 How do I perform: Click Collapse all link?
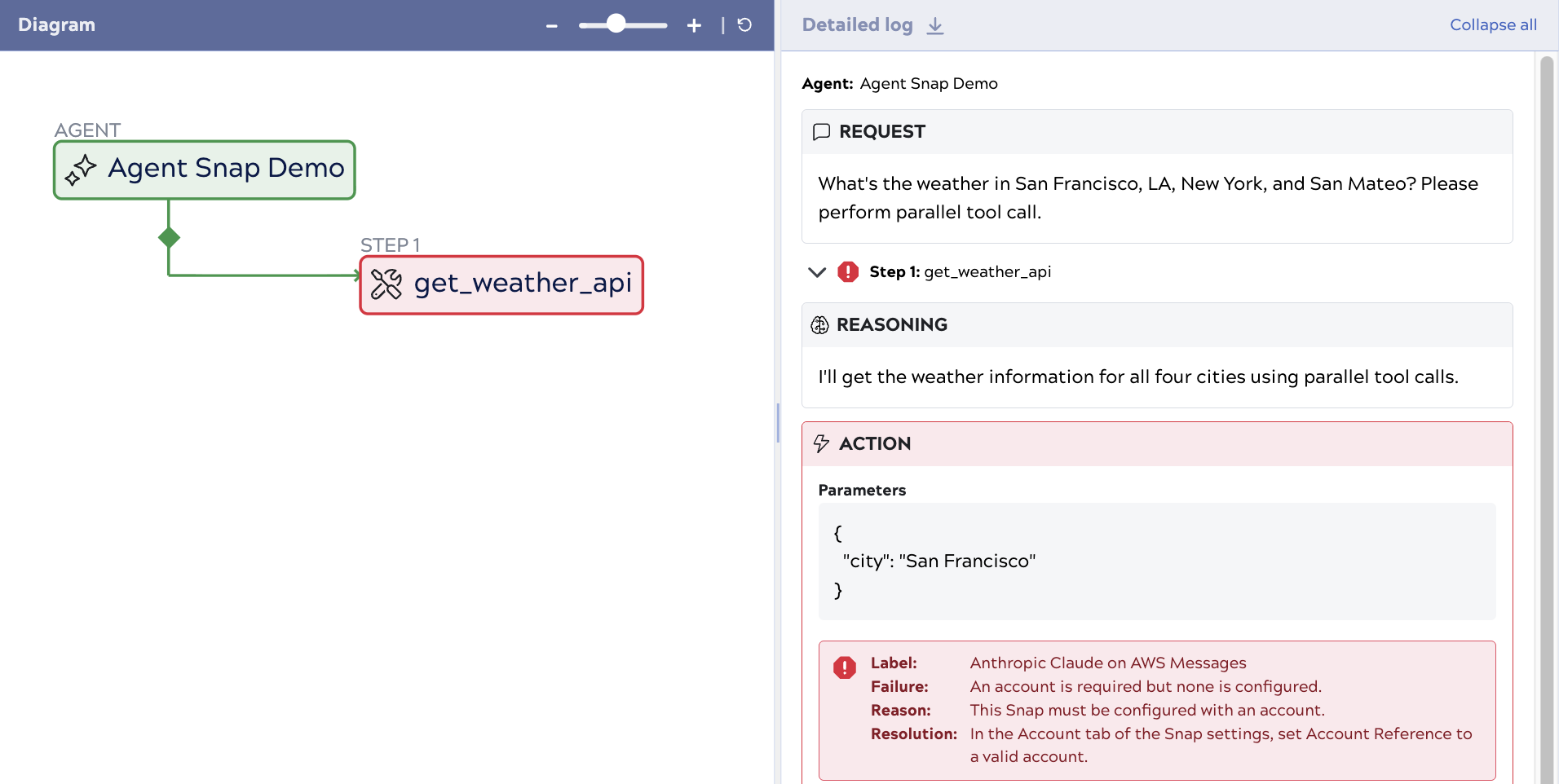[x=1492, y=25]
